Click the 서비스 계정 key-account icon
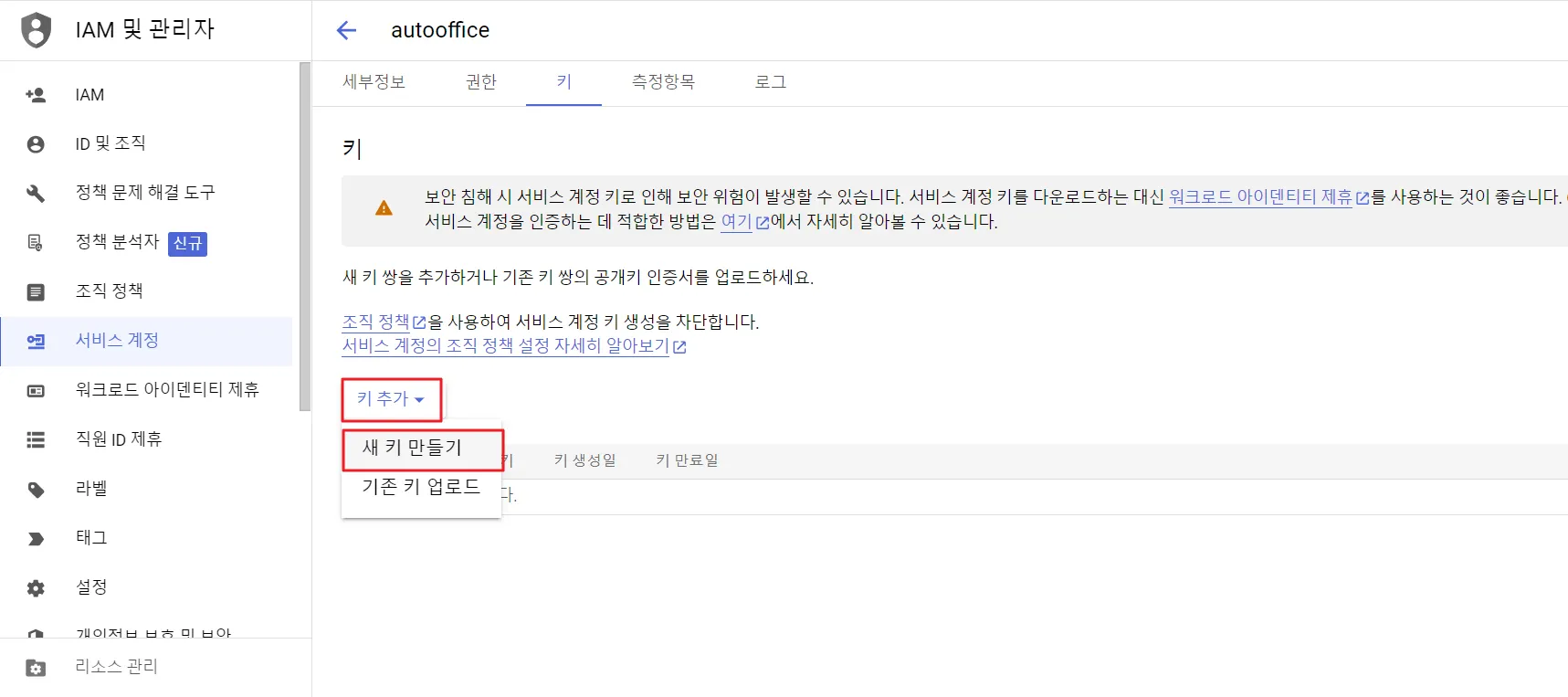Screen dimensions: 1568x697 point(36,341)
